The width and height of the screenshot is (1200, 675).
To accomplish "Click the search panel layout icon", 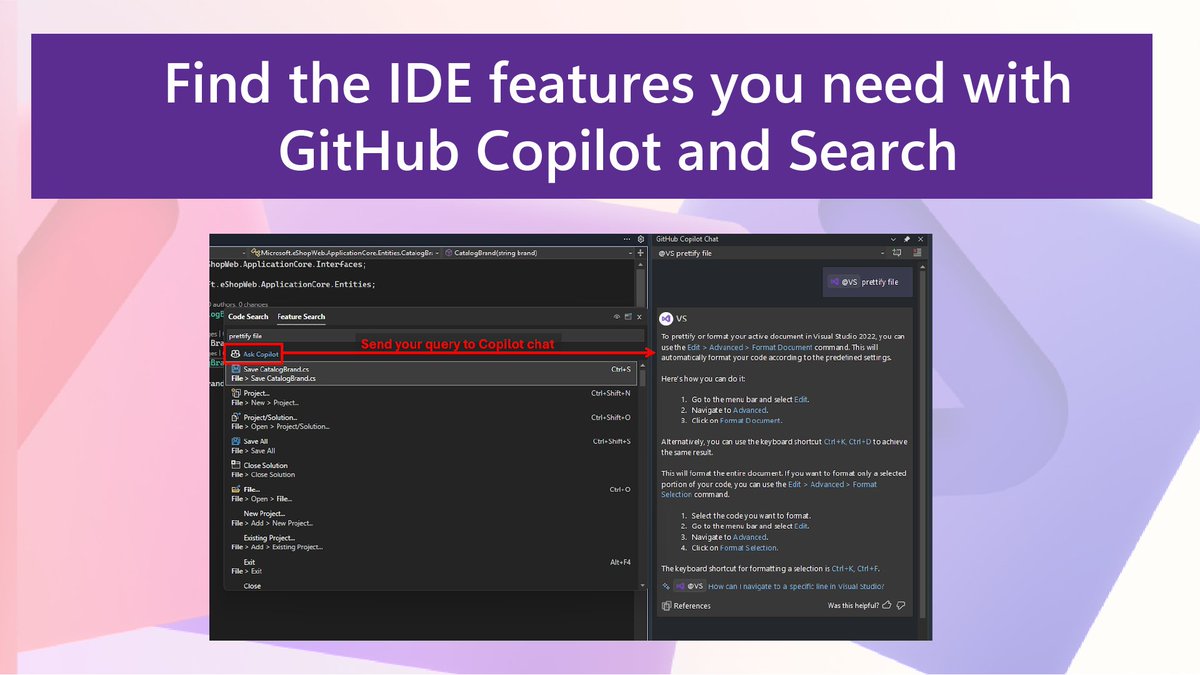I will [628, 317].
